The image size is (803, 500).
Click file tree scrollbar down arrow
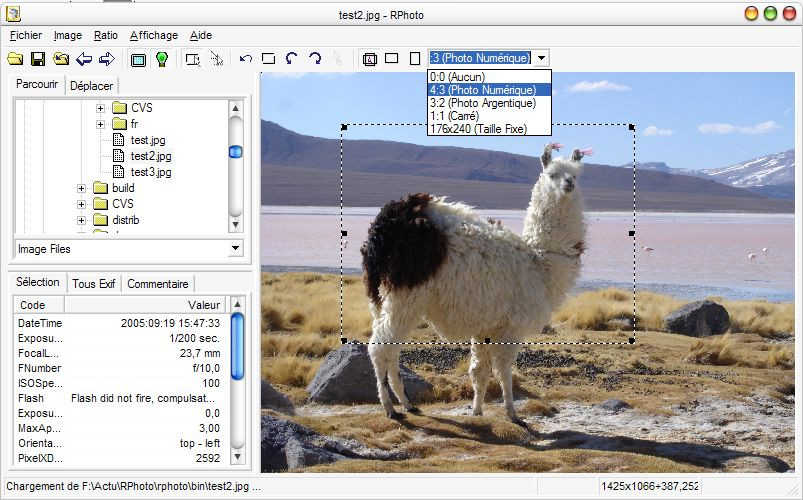[x=235, y=224]
